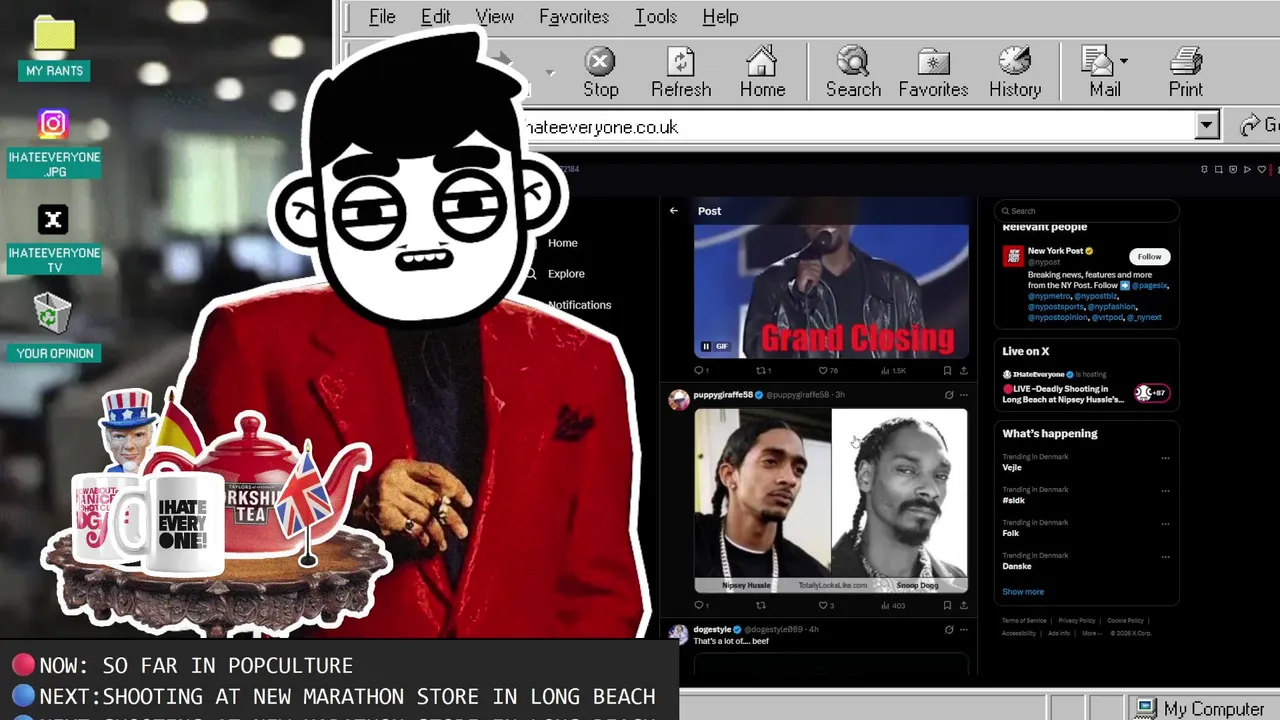The image size is (1280, 720).
Task: Open the Home sidebar link on X
Action: pyautogui.click(x=562, y=243)
